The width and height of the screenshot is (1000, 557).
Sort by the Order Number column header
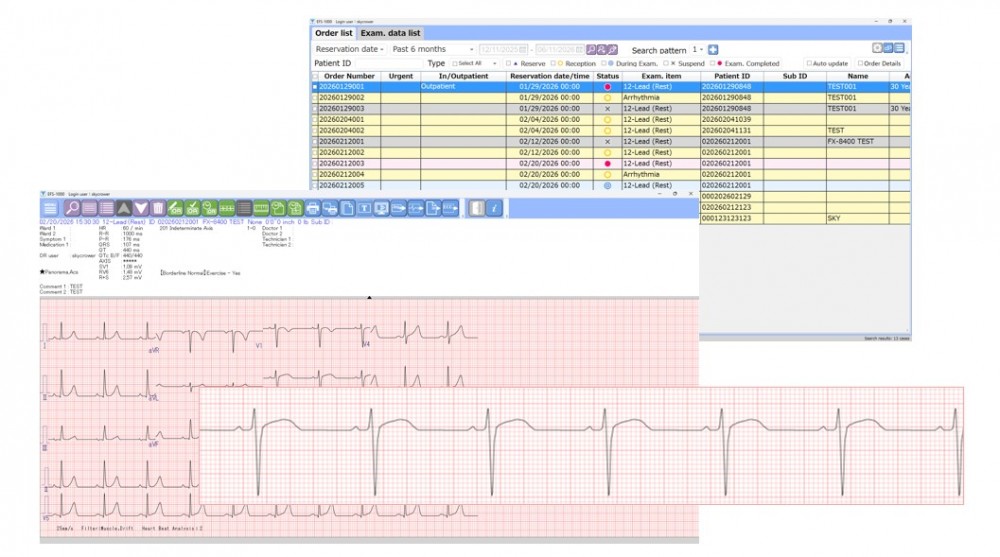pos(349,76)
